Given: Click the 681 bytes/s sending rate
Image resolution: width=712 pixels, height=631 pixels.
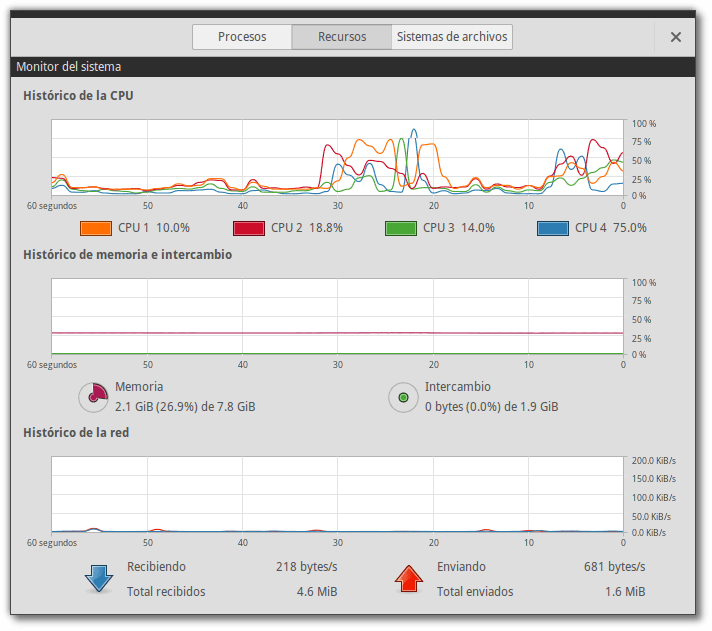Looking at the screenshot, I should pyautogui.click(x=614, y=567).
